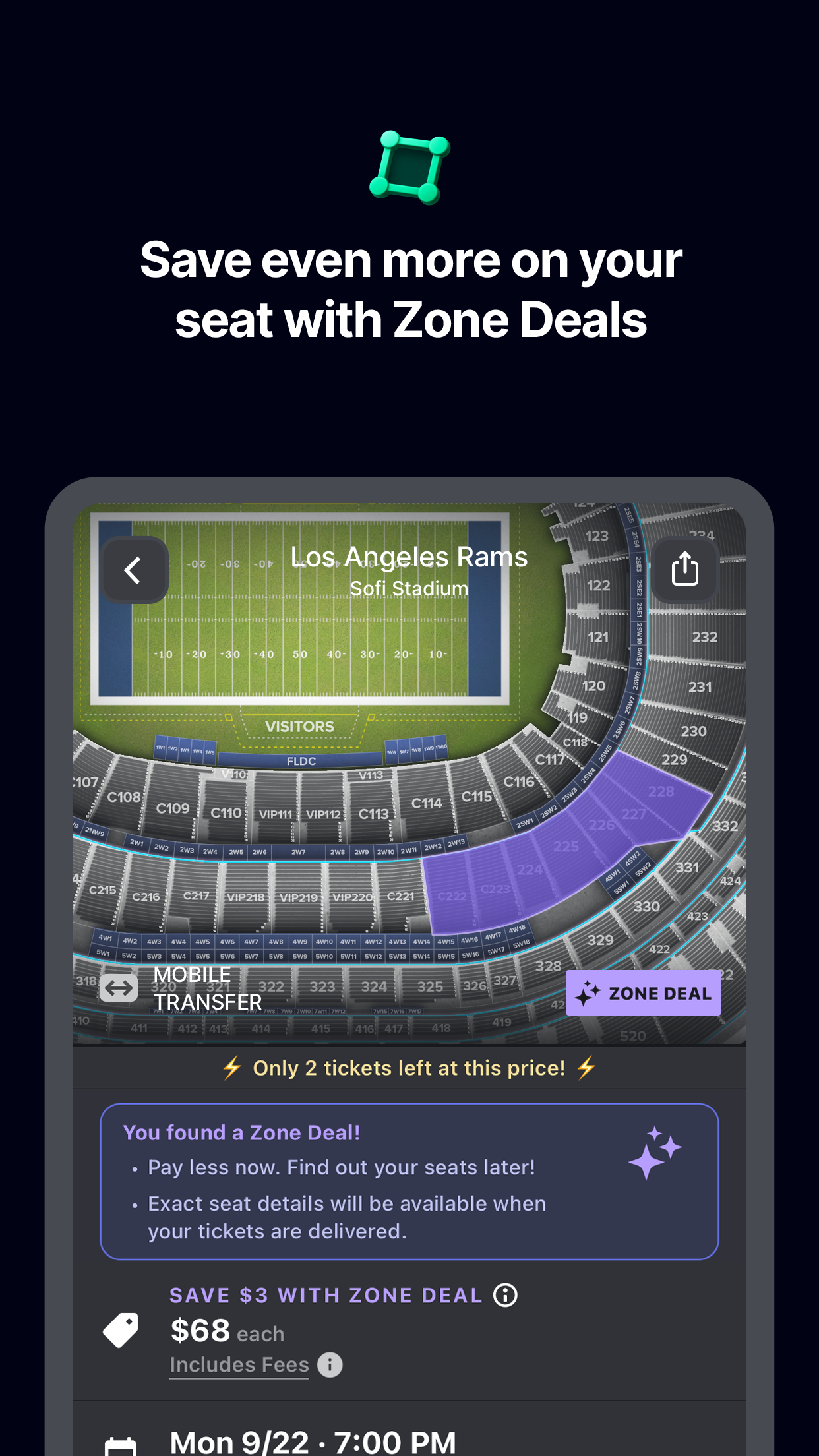Tap the Los Angeles Rams event title
Image resolution: width=819 pixels, height=1456 pixels.
pos(409,557)
